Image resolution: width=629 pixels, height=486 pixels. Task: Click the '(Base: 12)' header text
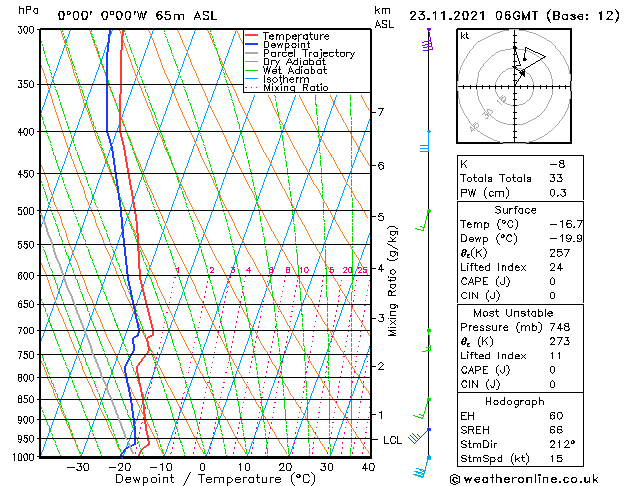point(583,16)
